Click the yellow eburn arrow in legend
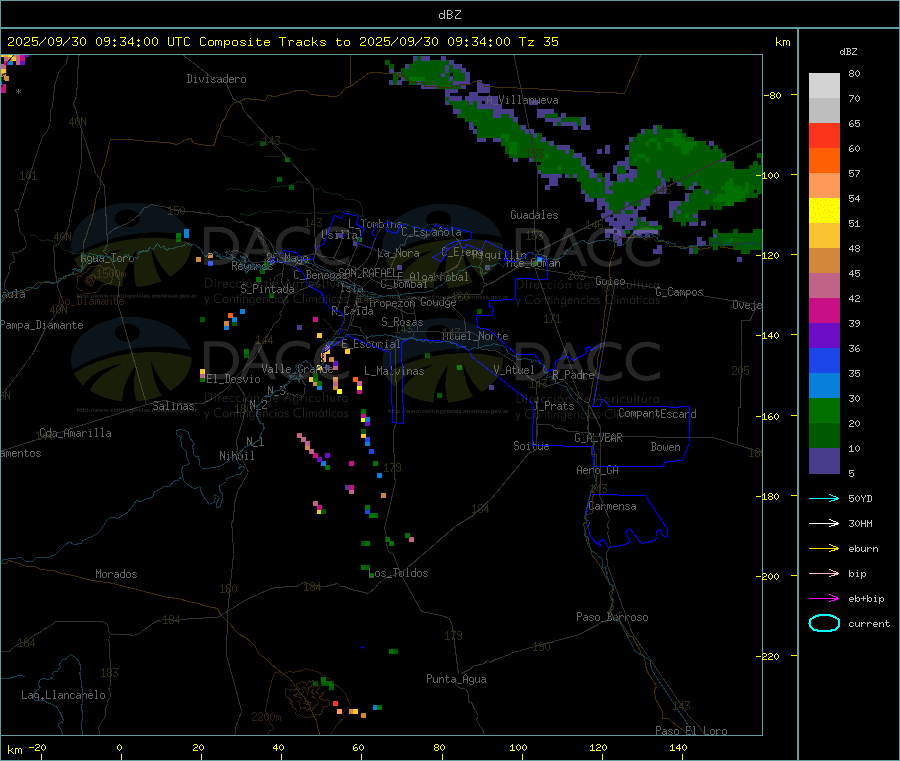The width and height of the screenshot is (900, 761). tap(824, 548)
